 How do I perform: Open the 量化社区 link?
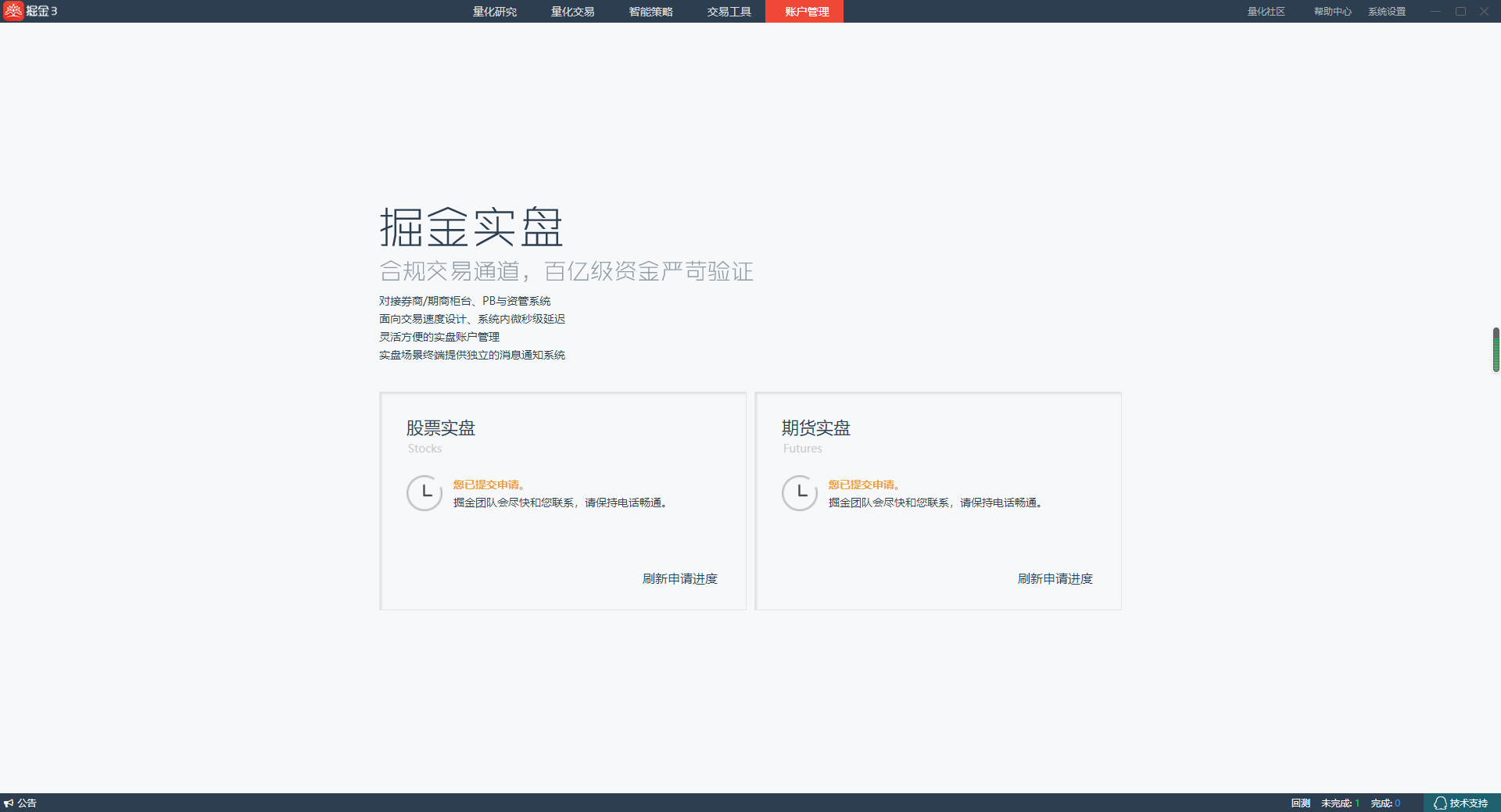pyautogui.click(x=1266, y=12)
